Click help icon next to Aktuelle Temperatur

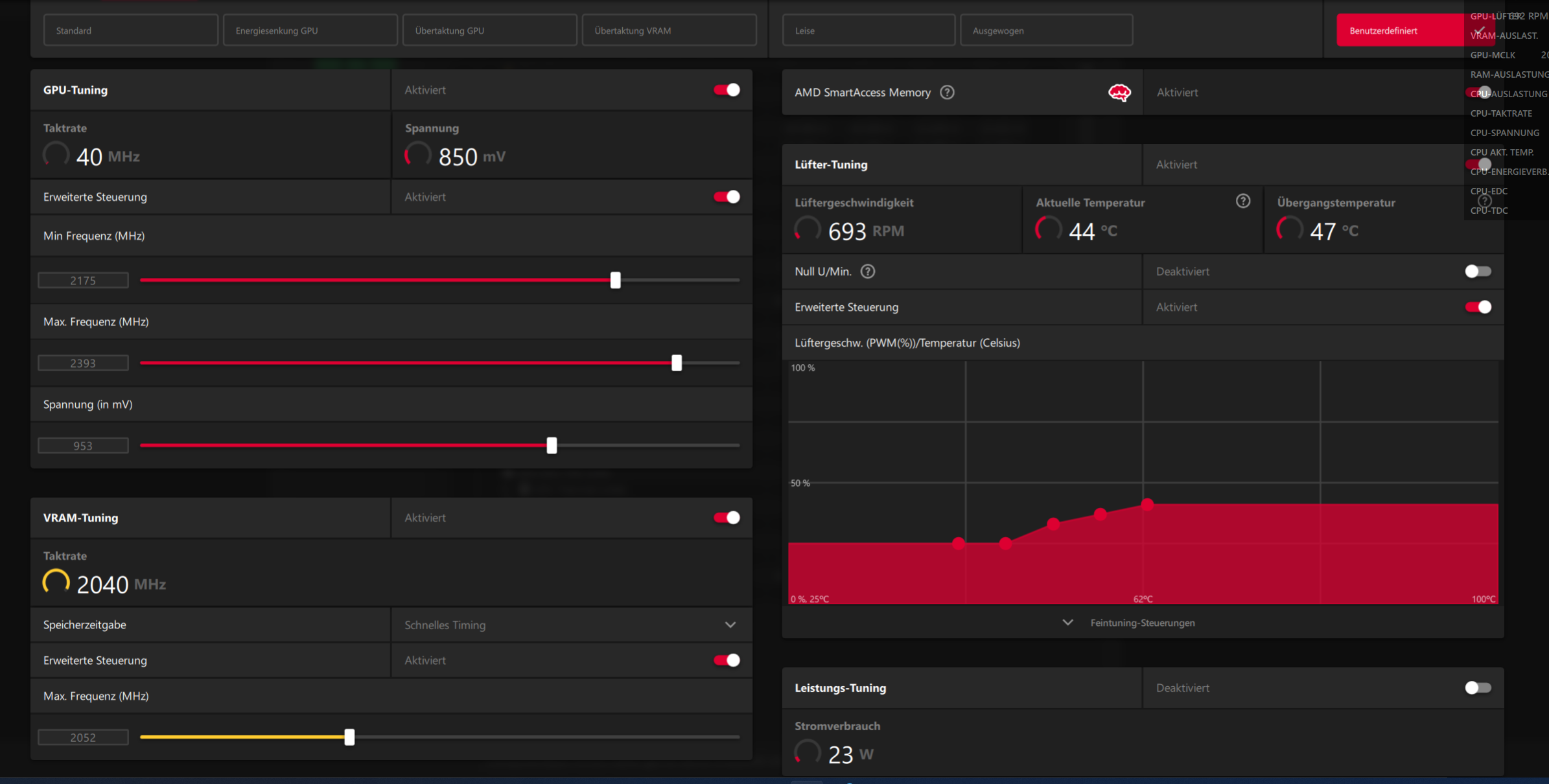coord(1242,202)
